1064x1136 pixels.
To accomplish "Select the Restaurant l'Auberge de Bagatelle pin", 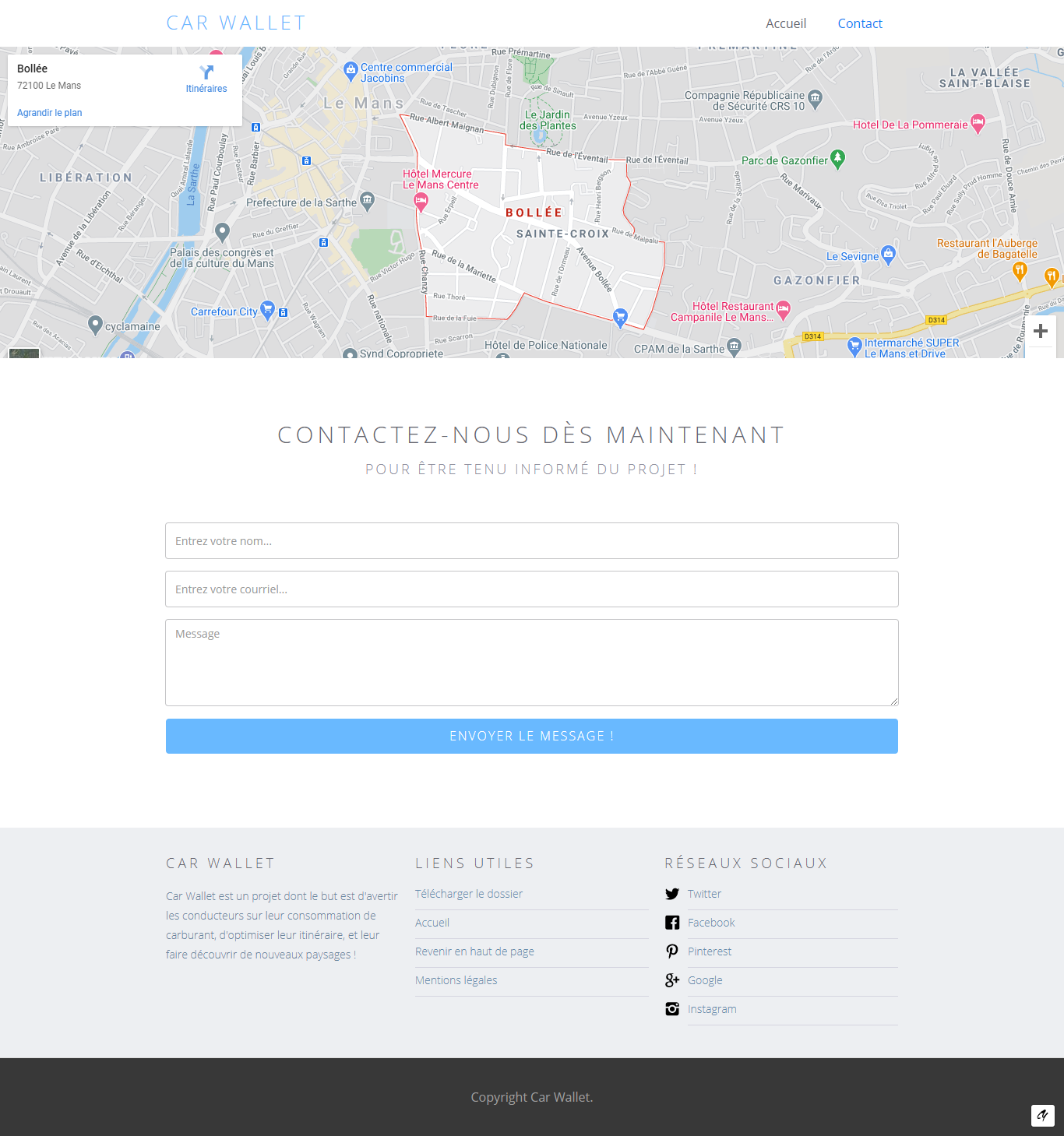I will click(x=1020, y=271).
